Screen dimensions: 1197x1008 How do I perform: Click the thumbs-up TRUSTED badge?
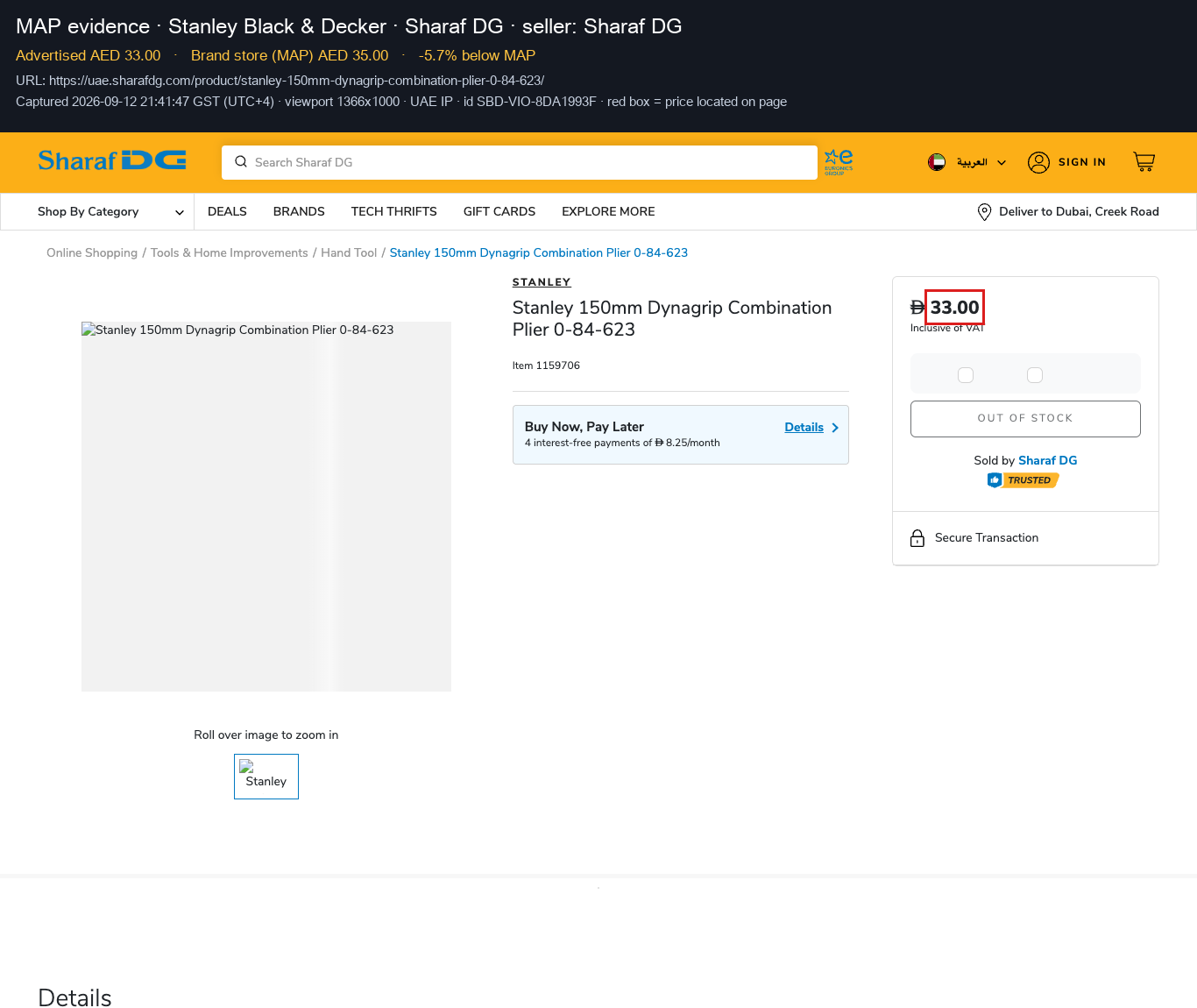1023,480
